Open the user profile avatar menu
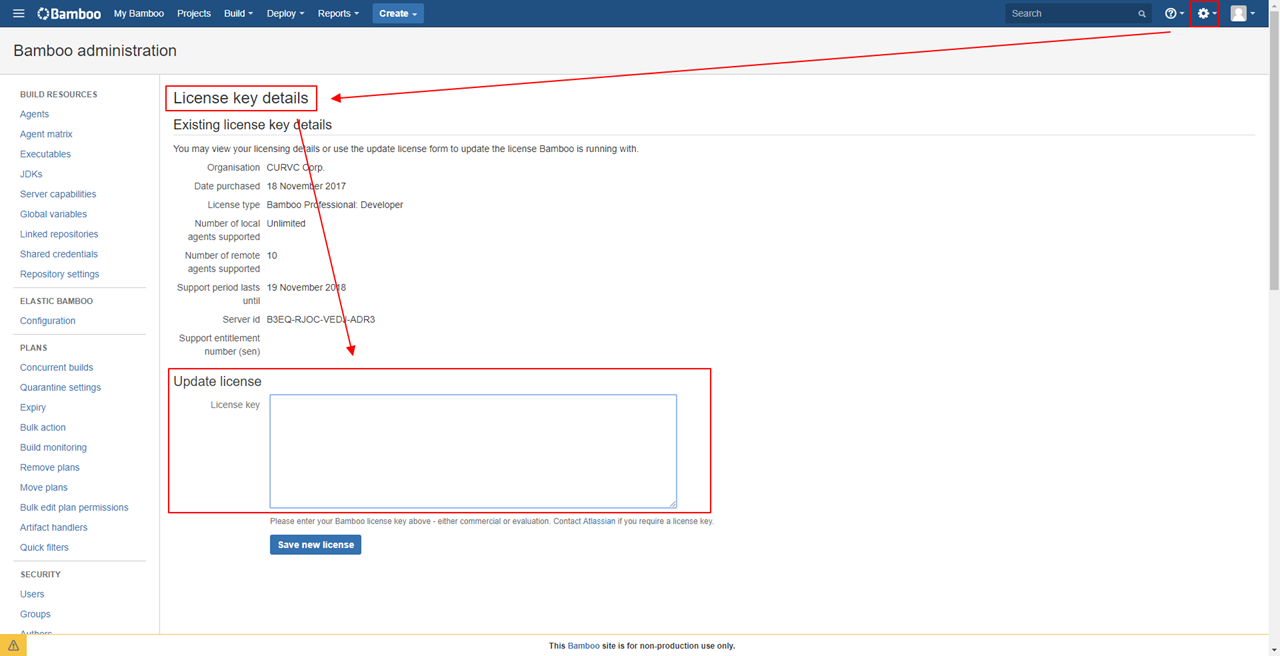The height and width of the screenshot is (656, 1280). point(1243,14)
